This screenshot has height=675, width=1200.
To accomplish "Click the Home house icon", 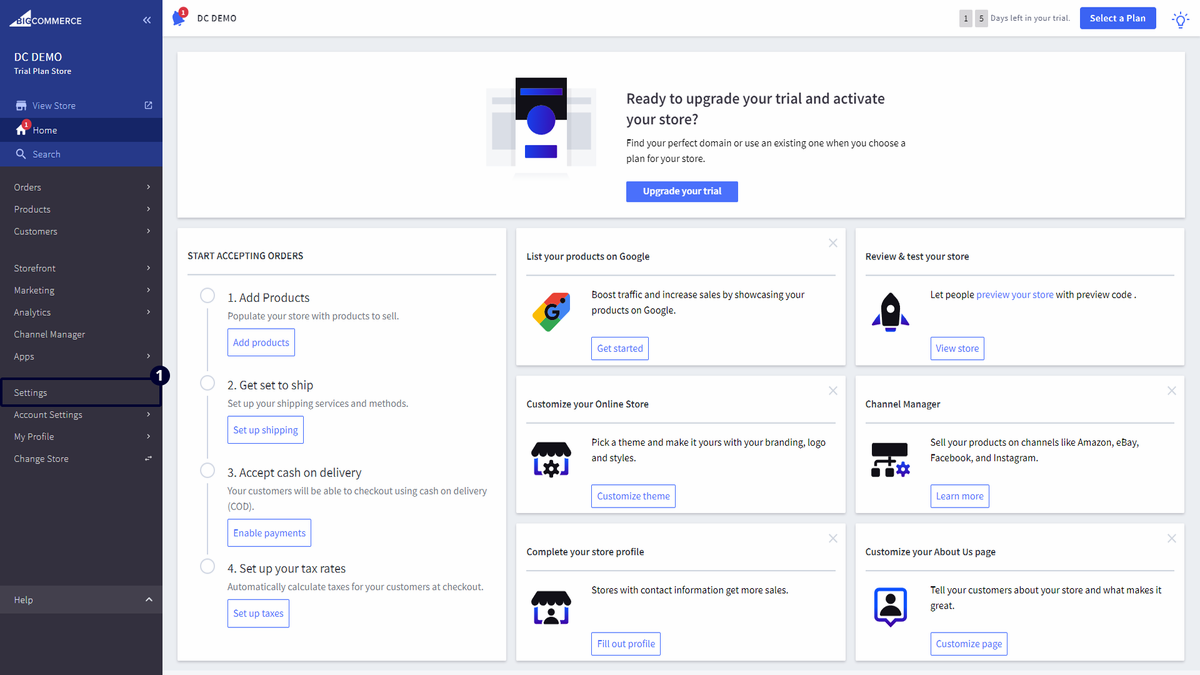I will [x=21, y=130].
